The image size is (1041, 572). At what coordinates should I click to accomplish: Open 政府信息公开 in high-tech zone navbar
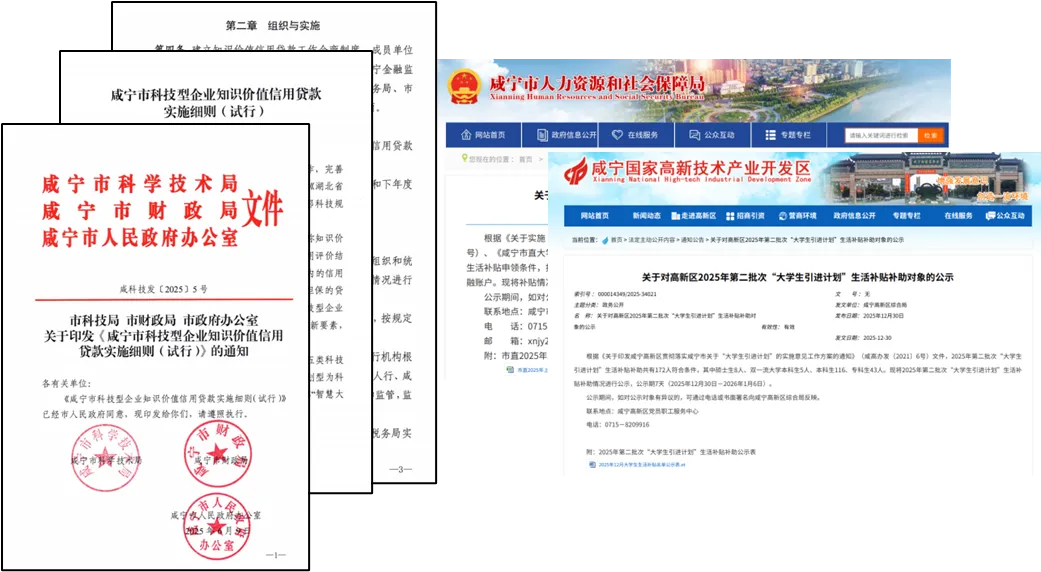tap(854, 216)
